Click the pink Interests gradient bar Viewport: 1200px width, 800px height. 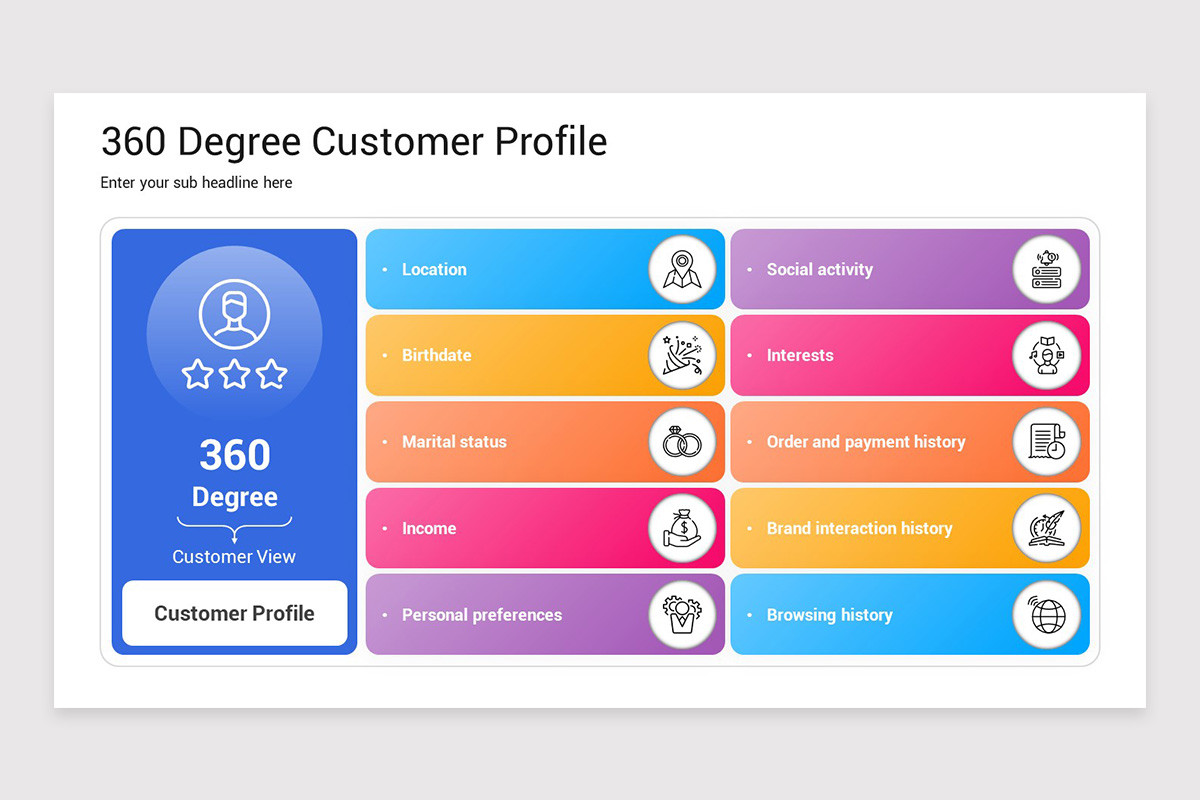click(910, 355)
